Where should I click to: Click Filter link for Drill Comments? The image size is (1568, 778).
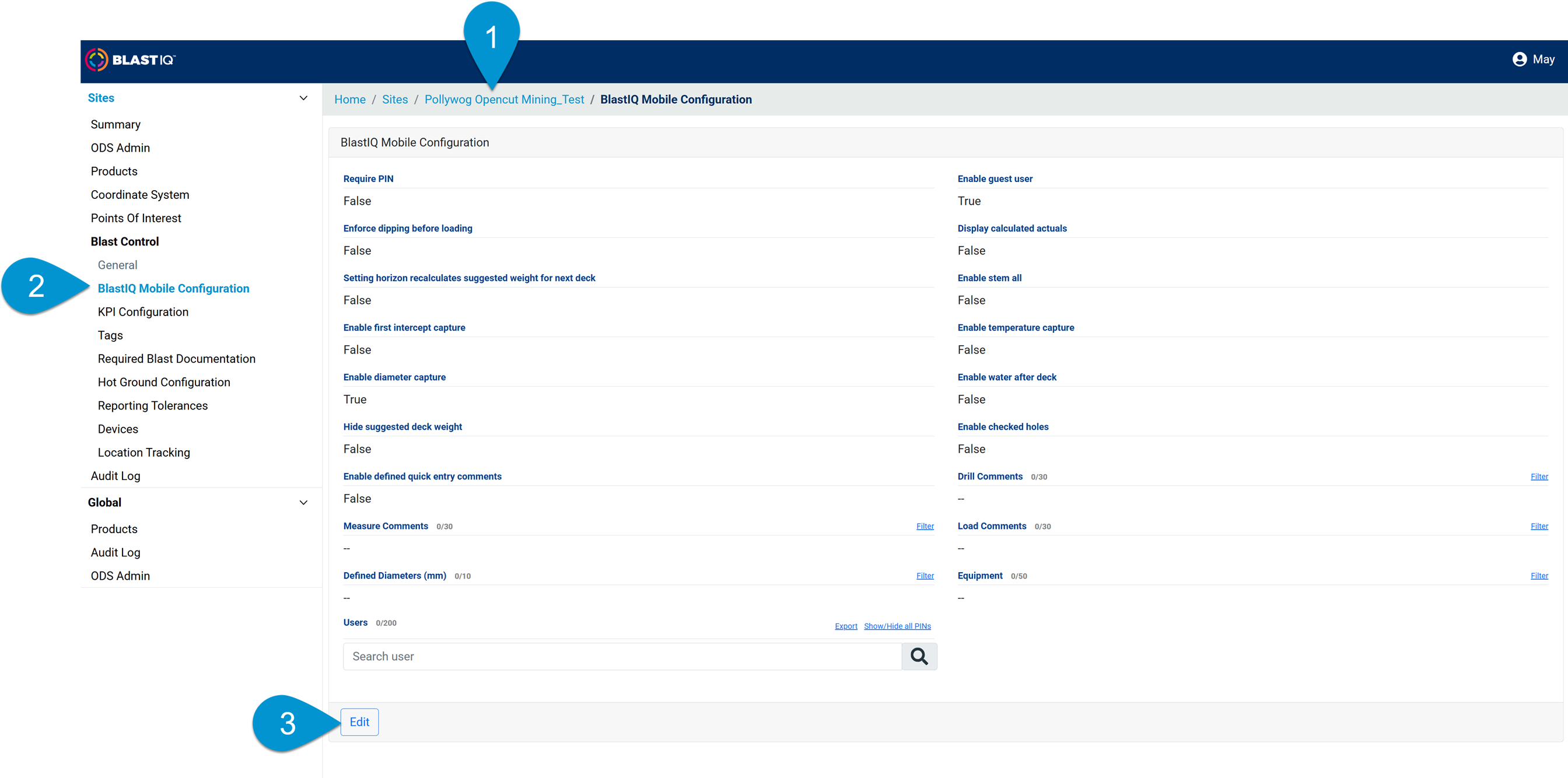[x=1539, y=476]
